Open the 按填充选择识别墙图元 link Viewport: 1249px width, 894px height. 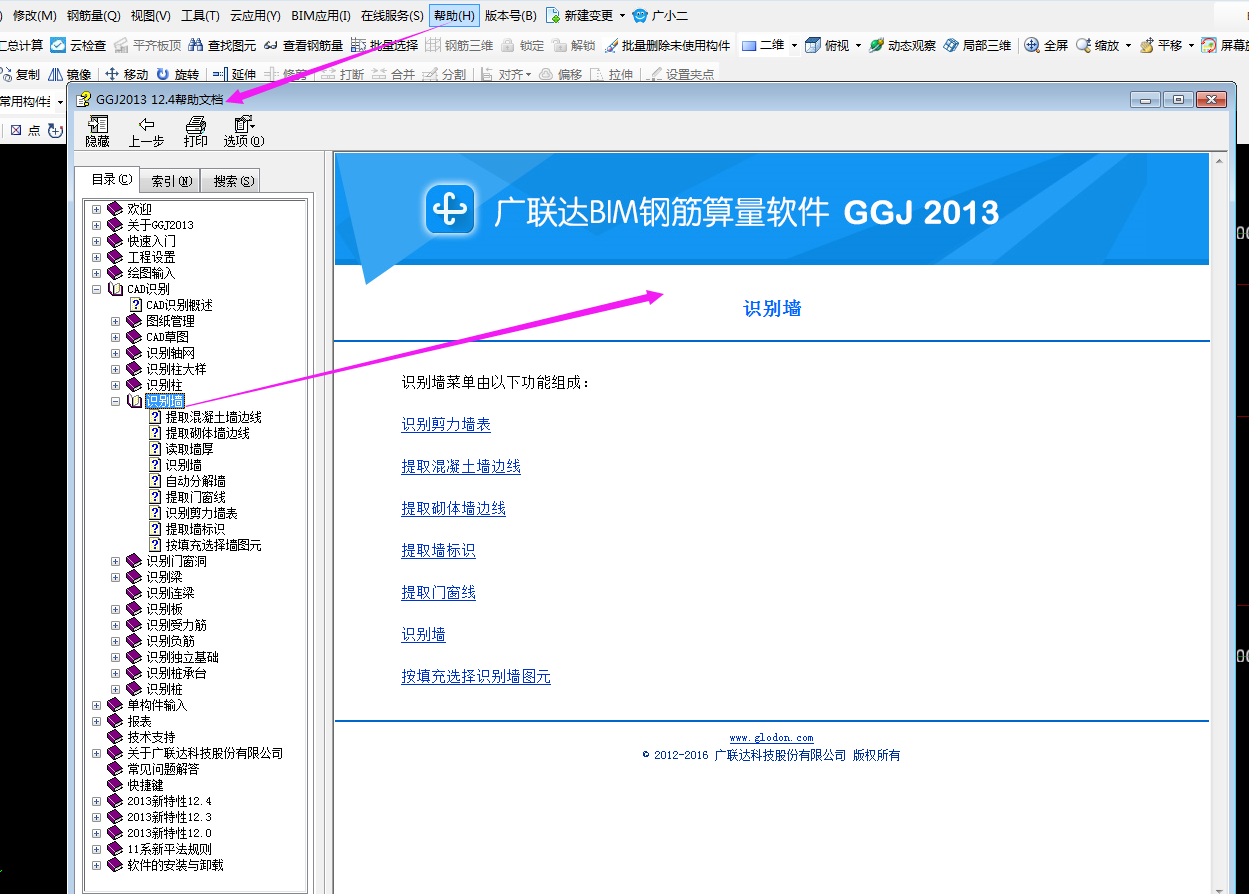click(x=476, y=677)
